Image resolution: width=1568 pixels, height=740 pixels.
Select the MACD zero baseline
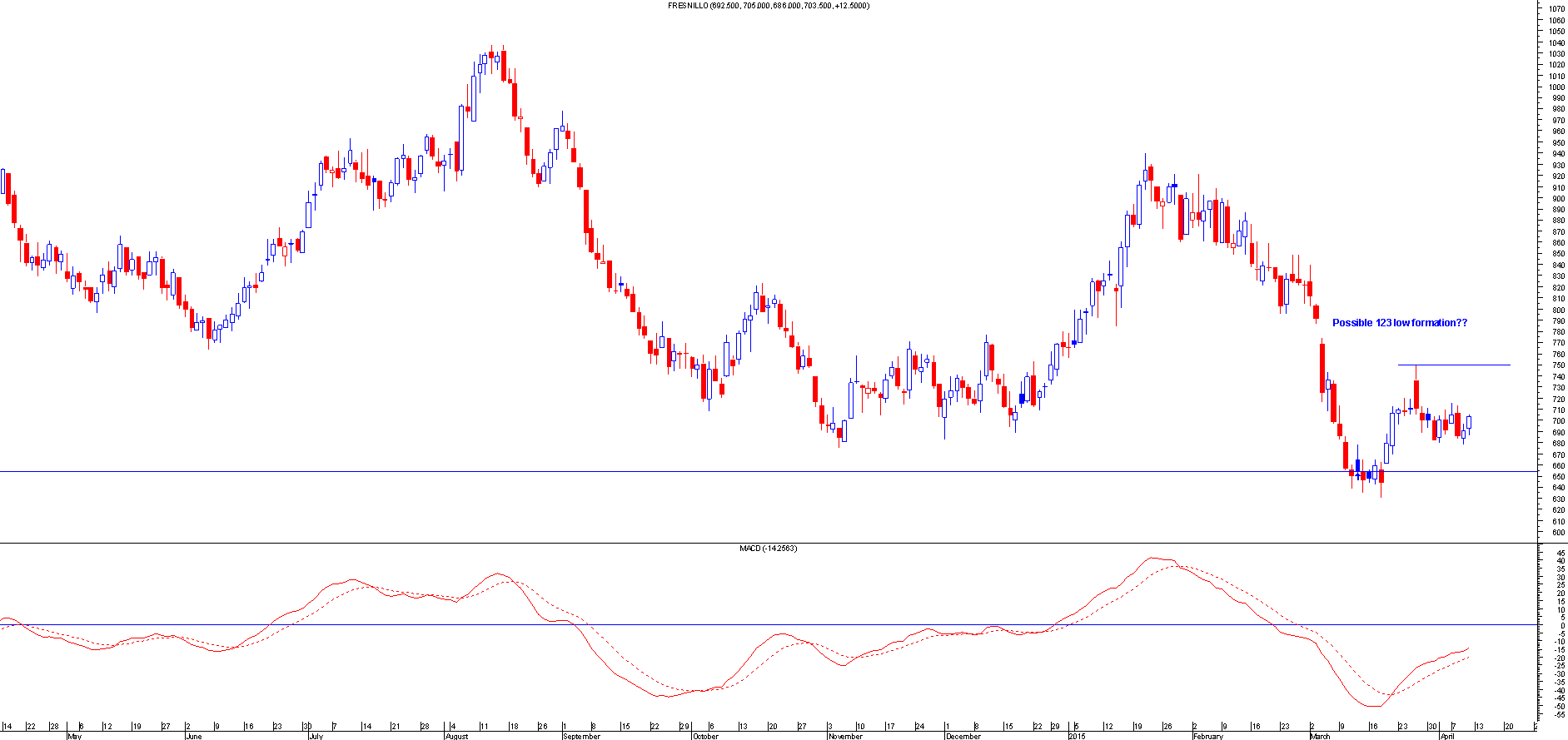point(749,624)
